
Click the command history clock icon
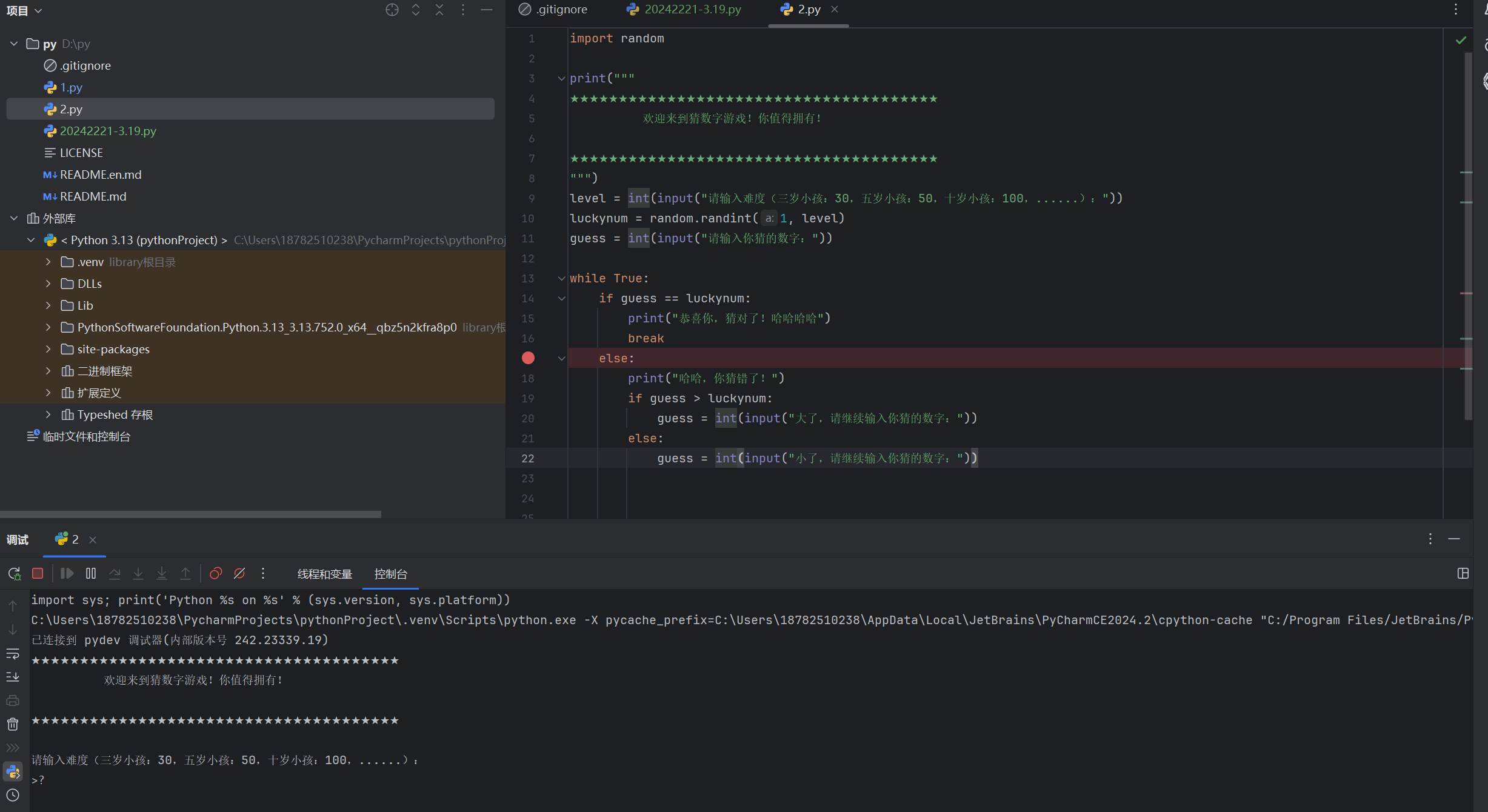[13, 795]
